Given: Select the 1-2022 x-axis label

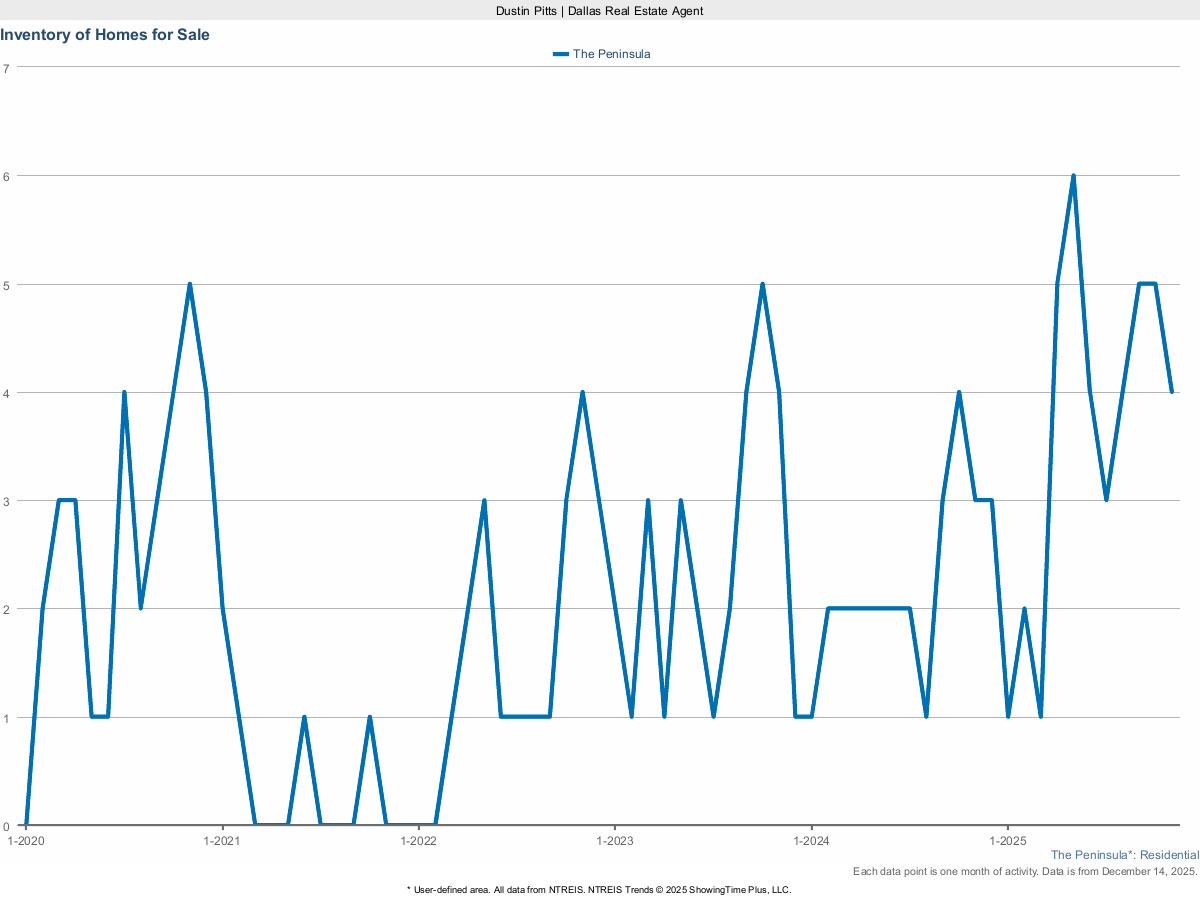Looking at the screenshot, I should coord(418,841).
